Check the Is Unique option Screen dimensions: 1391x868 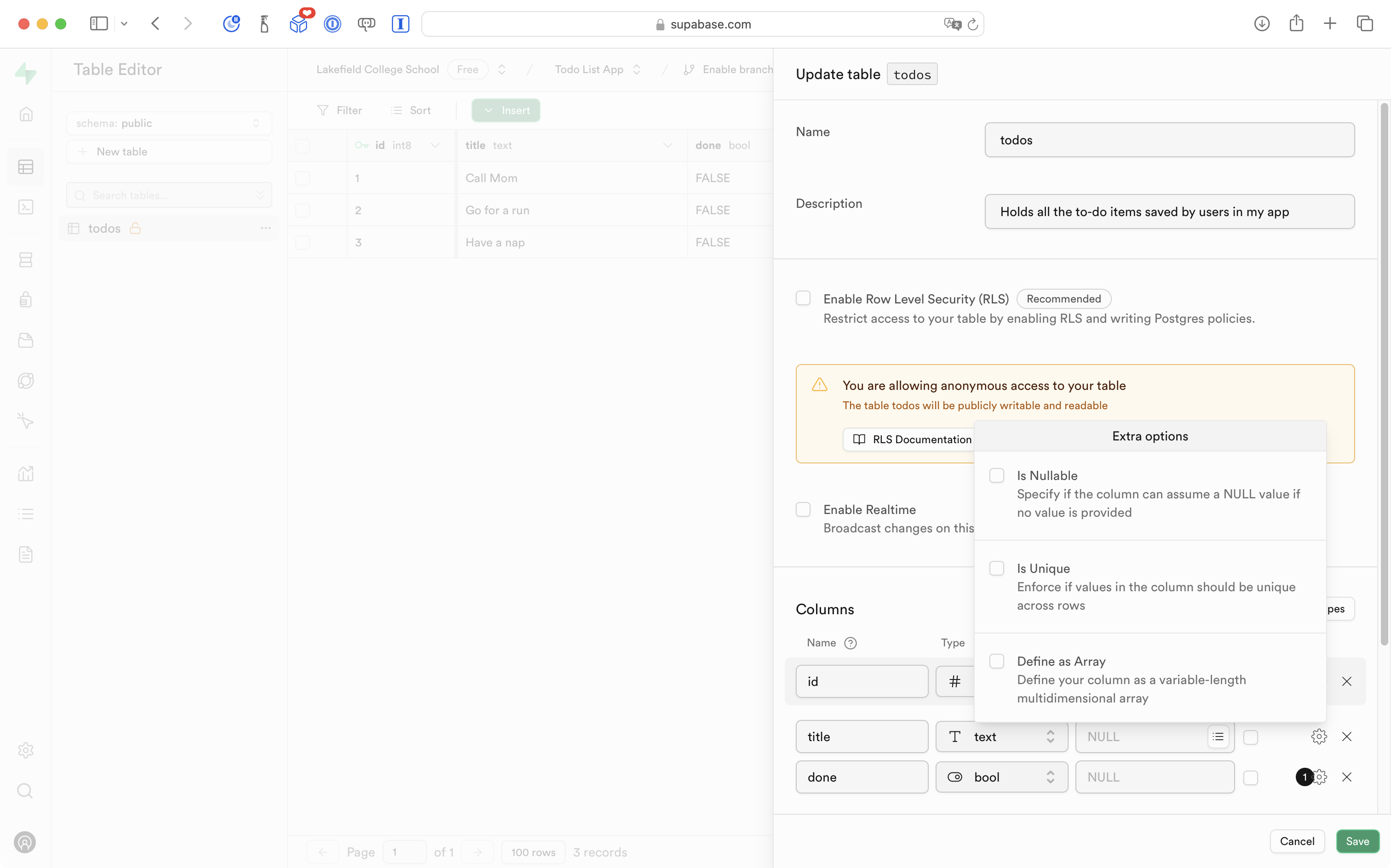click(x=996, y=568)
